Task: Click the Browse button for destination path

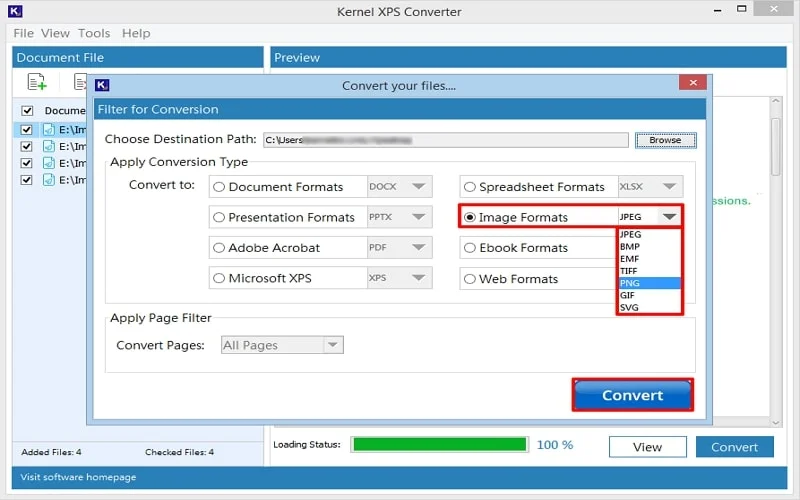Action: pos(665,140)
